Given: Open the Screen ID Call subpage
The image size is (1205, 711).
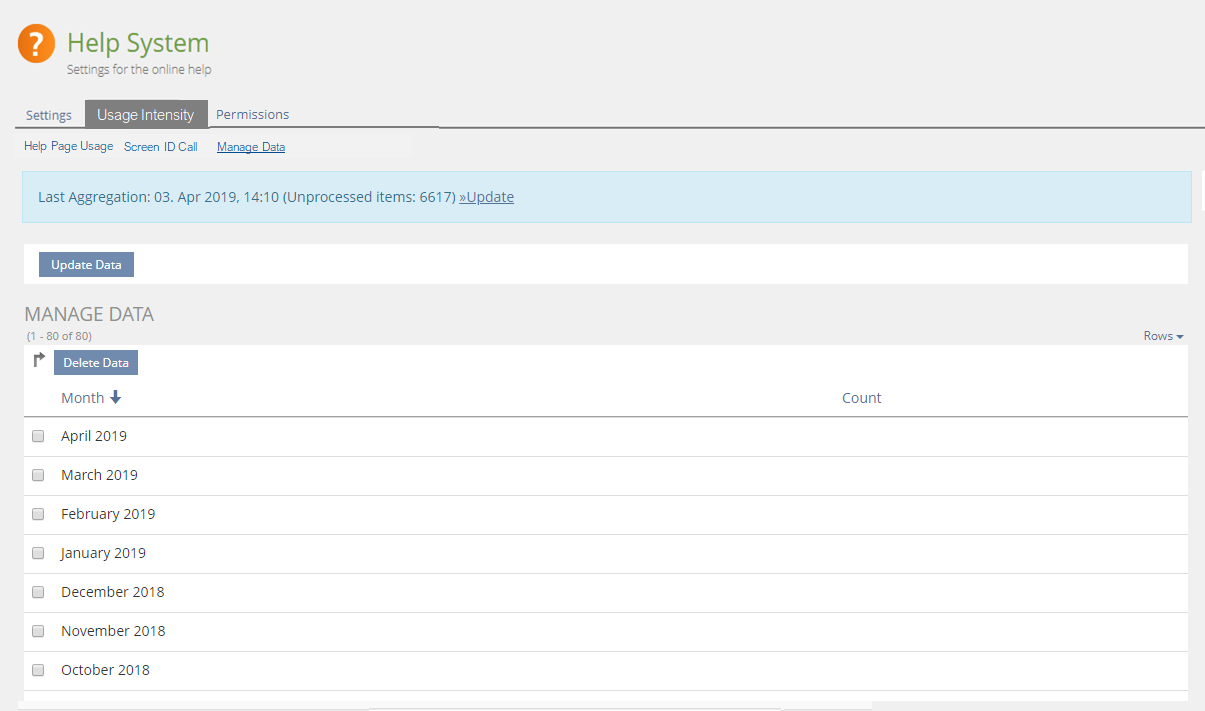Looking at the screenshot, I should [161, 147].
